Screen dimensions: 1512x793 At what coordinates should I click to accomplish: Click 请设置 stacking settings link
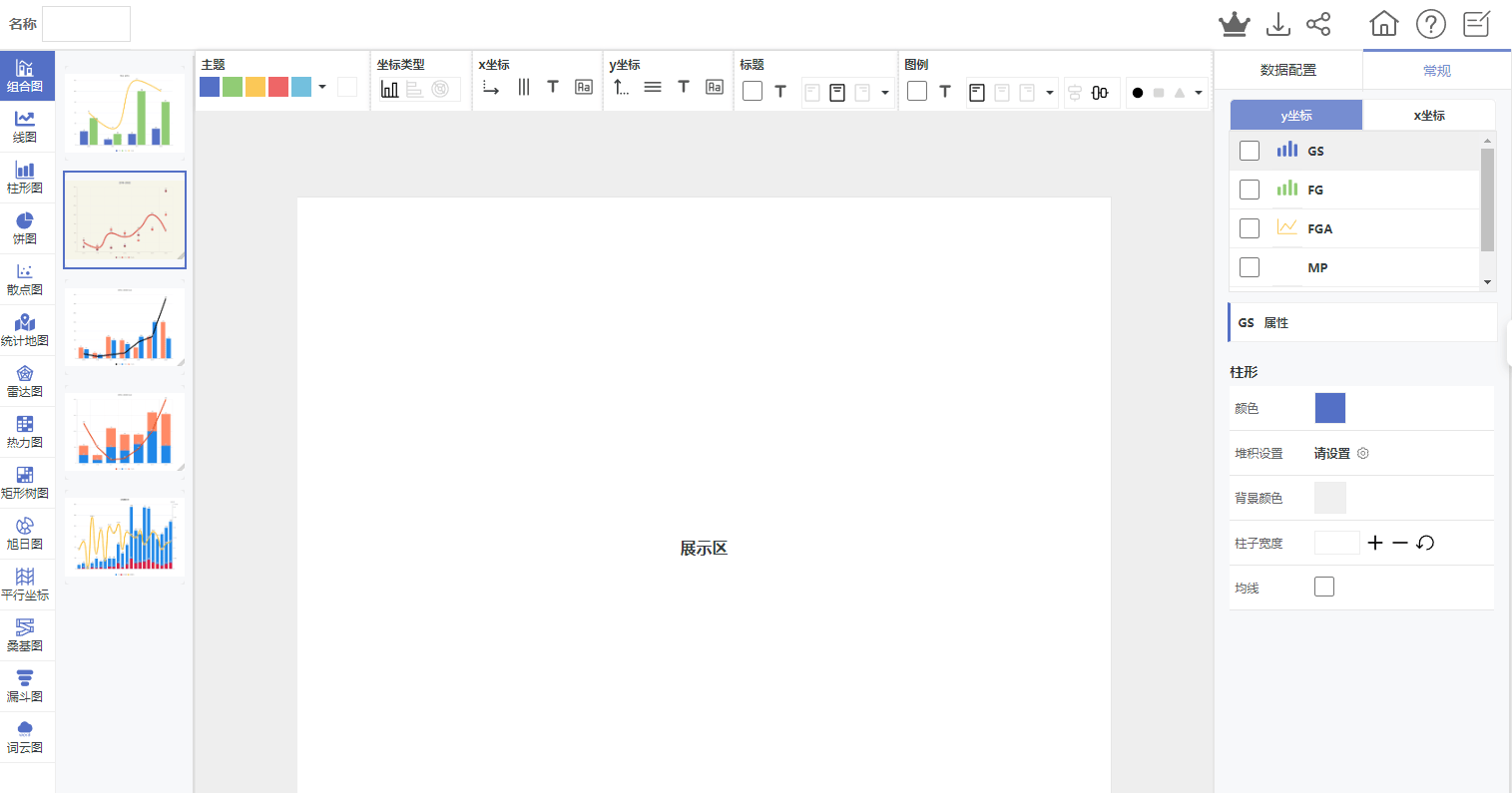click(1332, 453)
